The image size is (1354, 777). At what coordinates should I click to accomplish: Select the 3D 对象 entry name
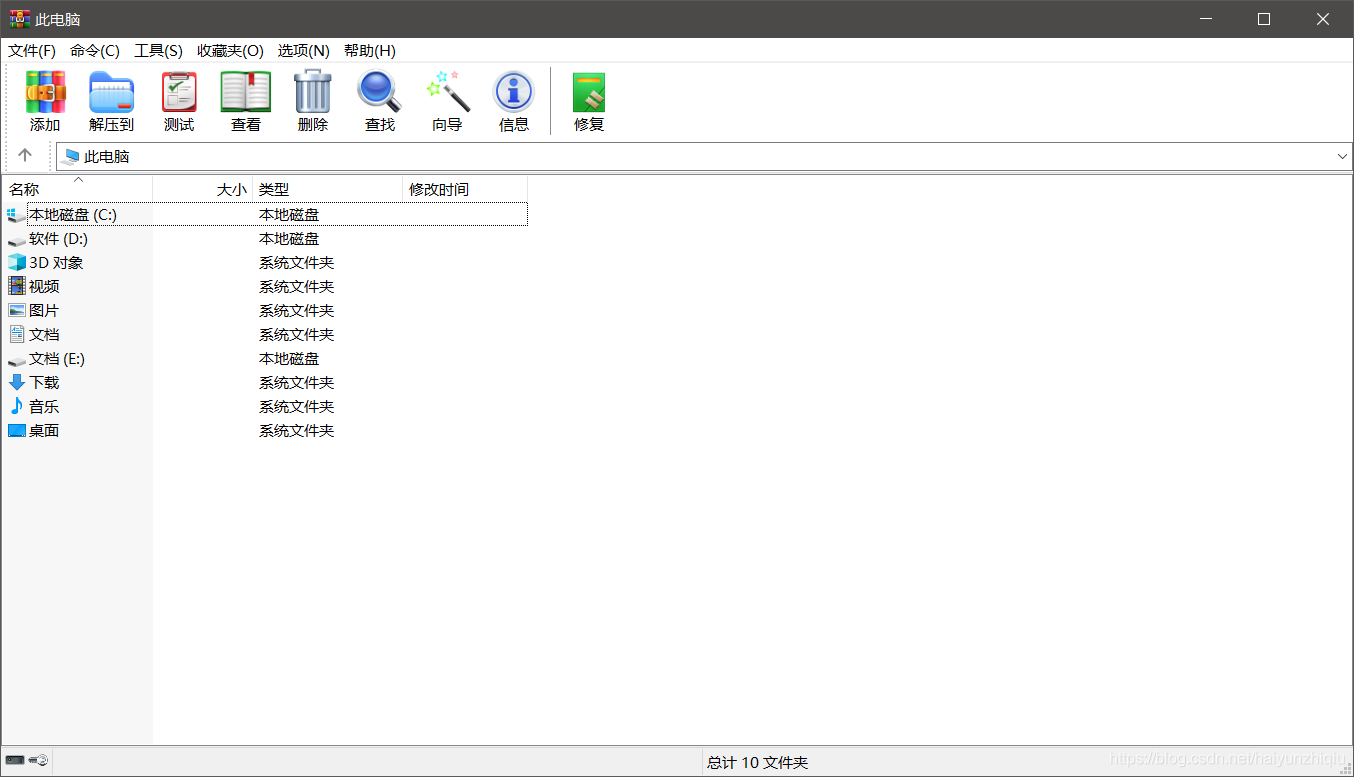(56, 263)
